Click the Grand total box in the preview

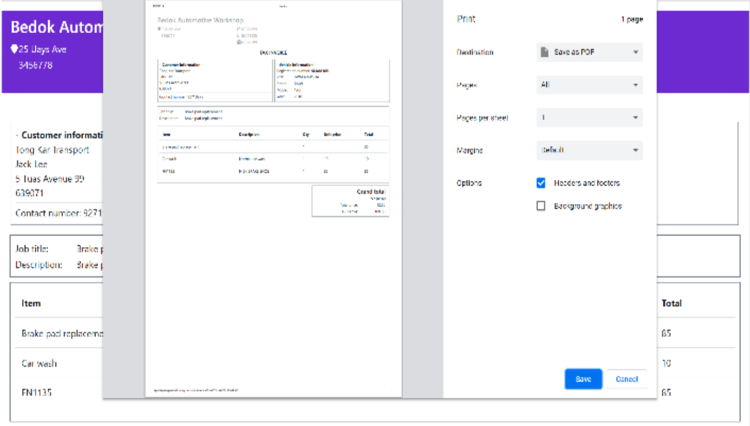(x=350, y=200)
